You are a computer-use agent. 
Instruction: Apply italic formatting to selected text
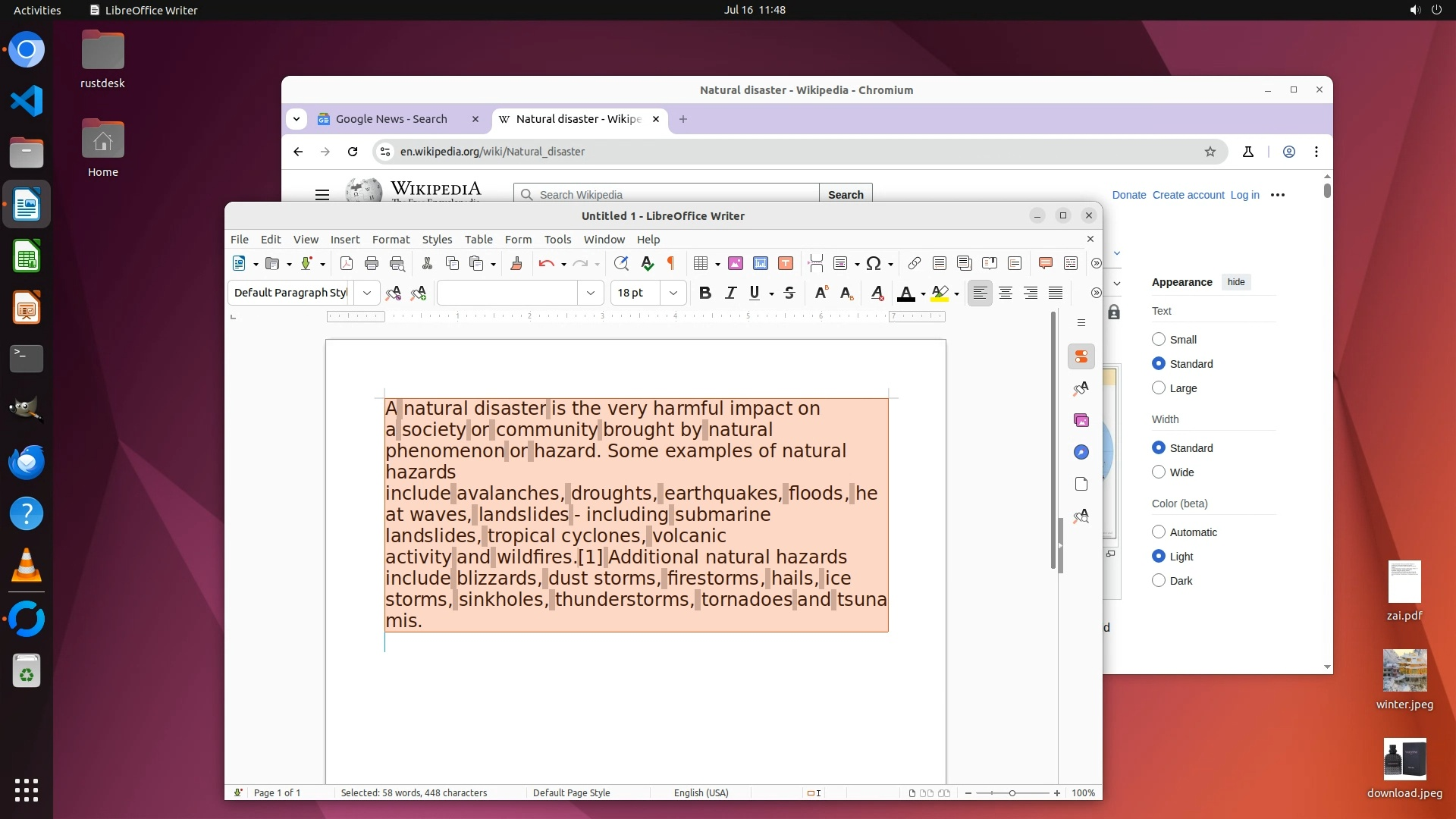pyautogui.click(x=730, y=293)
